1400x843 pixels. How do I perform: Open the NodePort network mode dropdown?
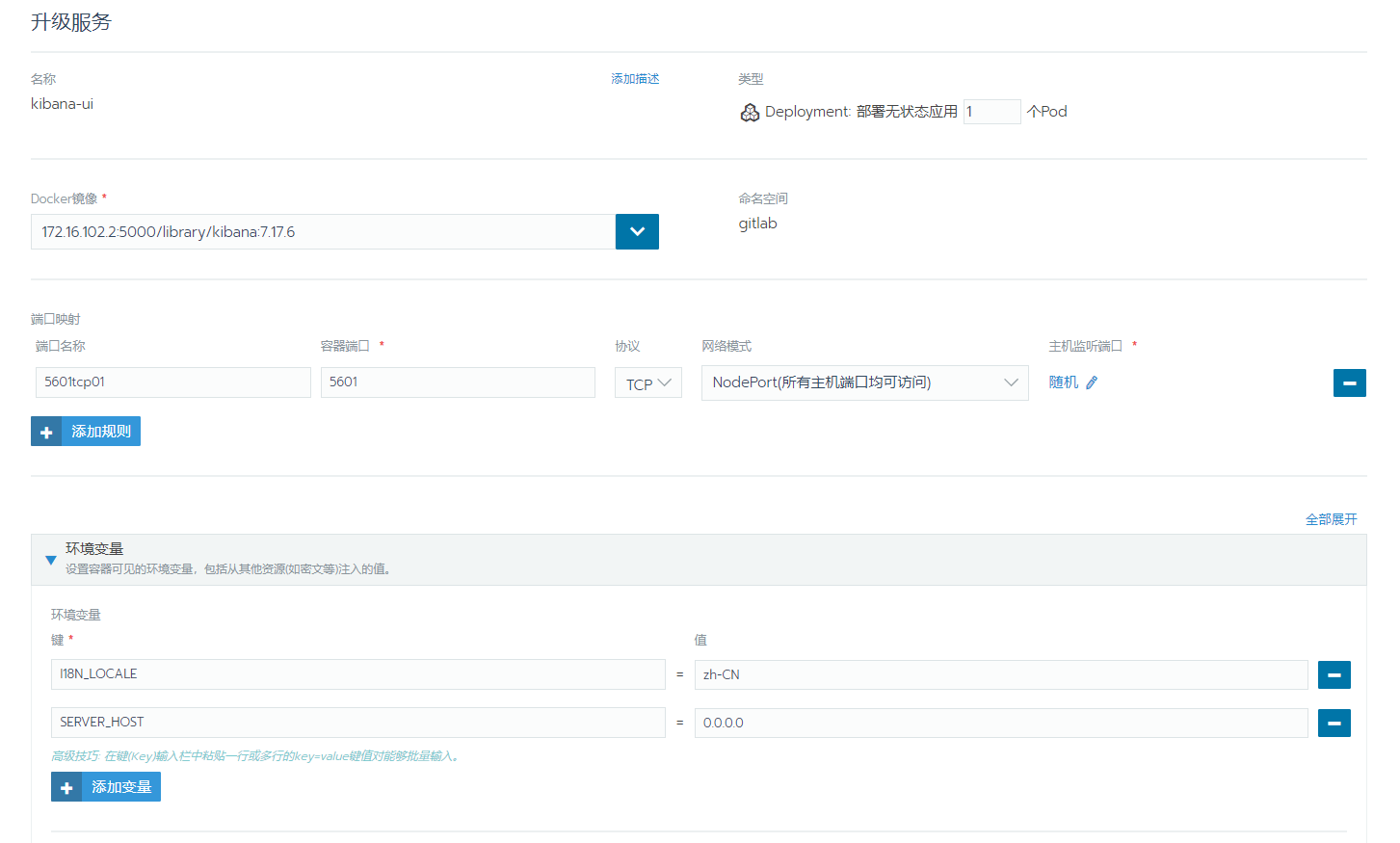coord(864,382)
